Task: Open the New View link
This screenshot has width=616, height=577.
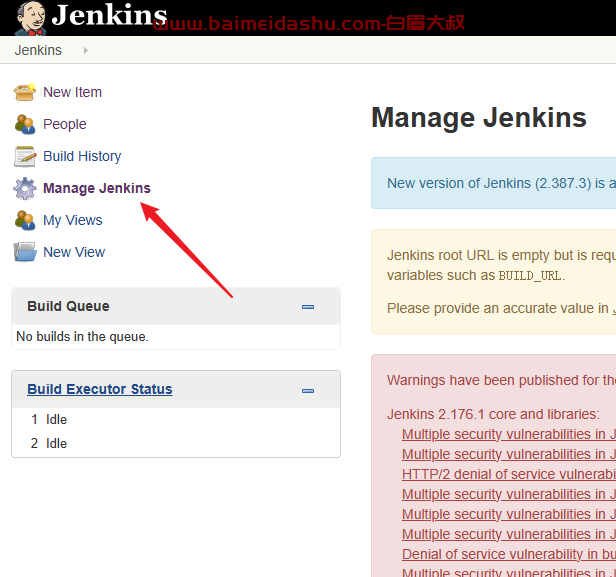Action: (74, 252)
